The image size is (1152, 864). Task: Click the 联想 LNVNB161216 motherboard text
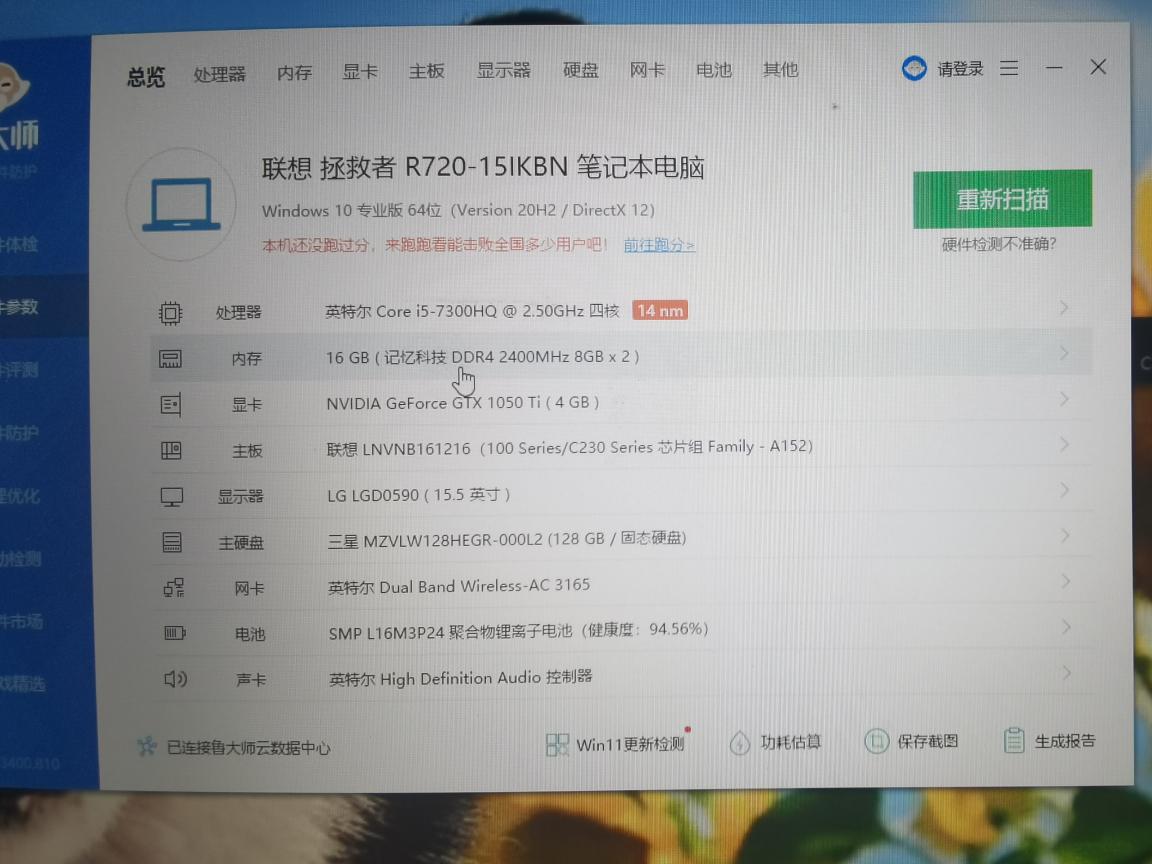point(569,447)
